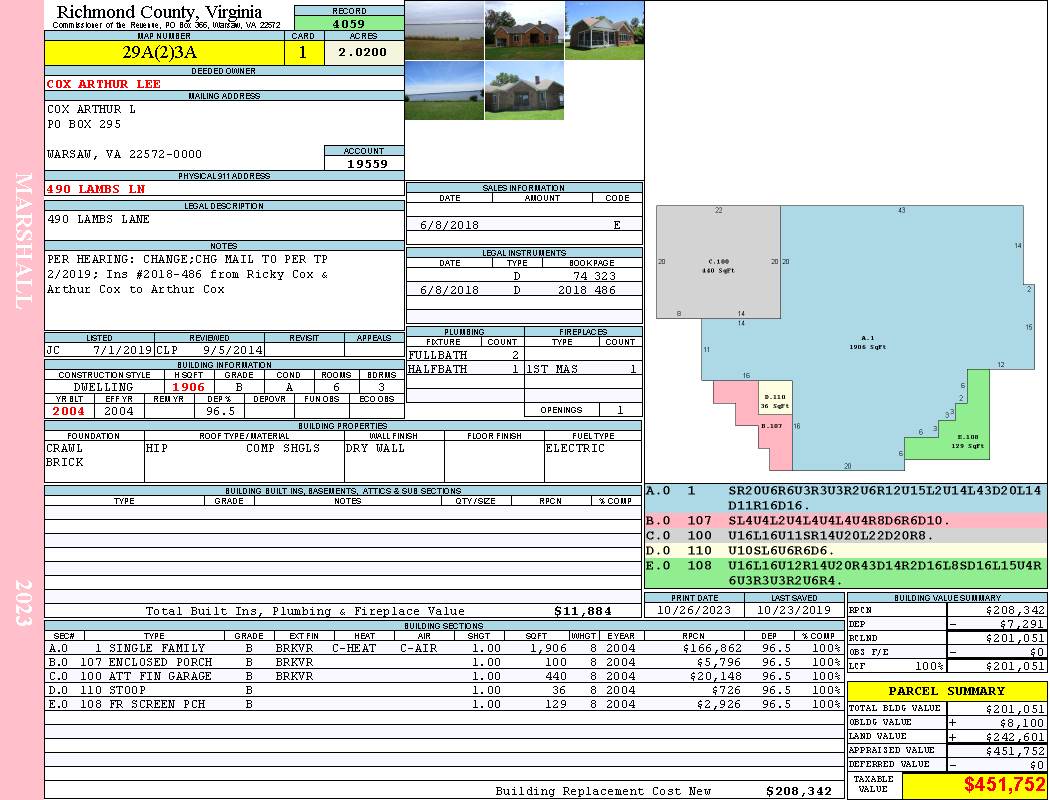Click the red TAXABLE VALUE $451,752

[x=1004, y=785]
